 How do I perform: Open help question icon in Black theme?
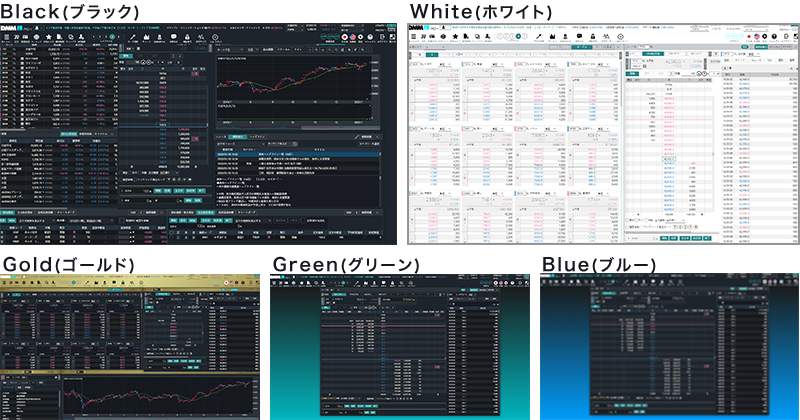[x=369, y=37]
